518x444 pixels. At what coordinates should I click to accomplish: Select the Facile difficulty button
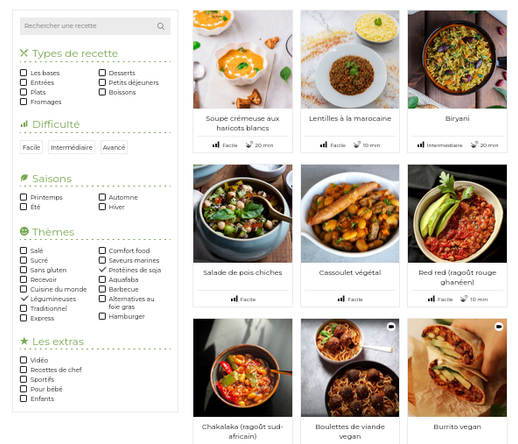[31, 147]
